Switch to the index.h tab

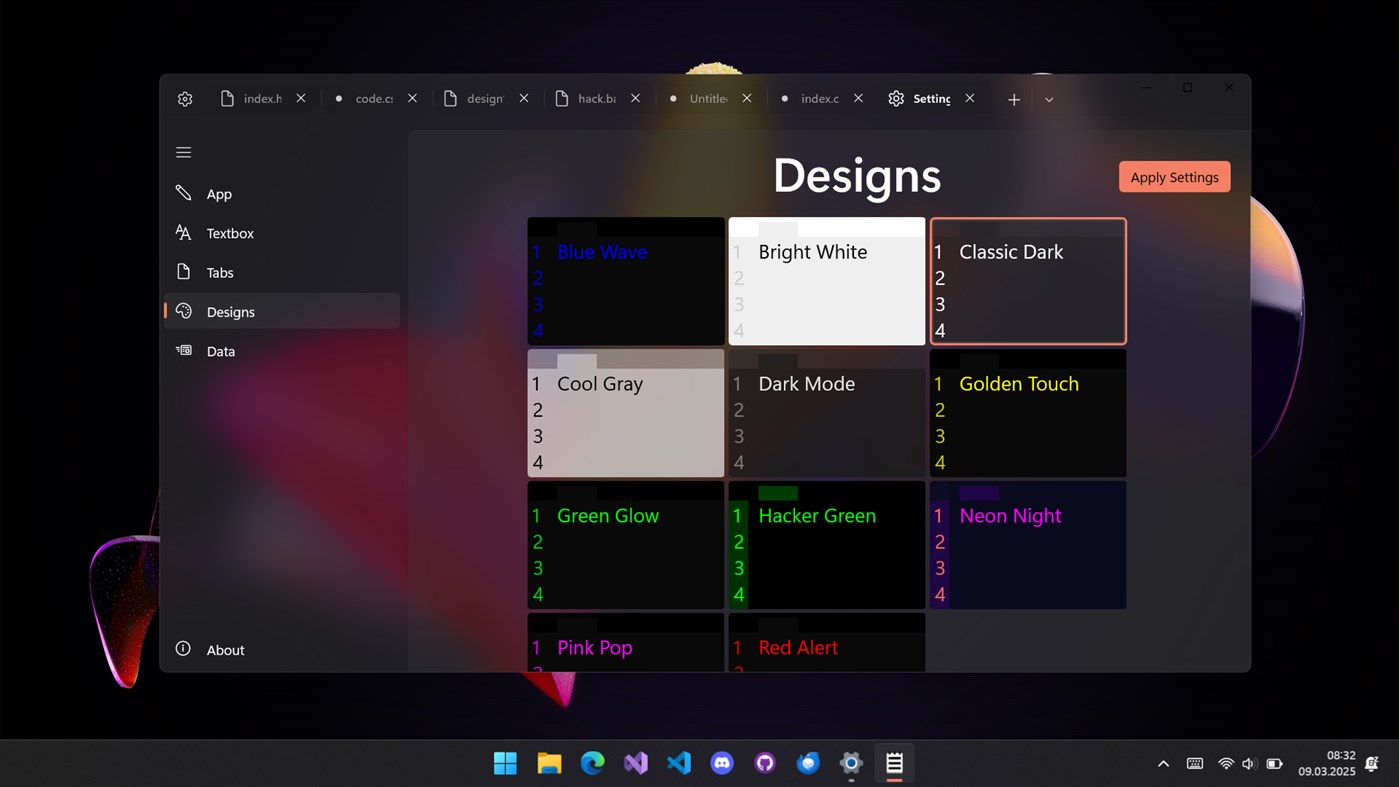[264, 98]
